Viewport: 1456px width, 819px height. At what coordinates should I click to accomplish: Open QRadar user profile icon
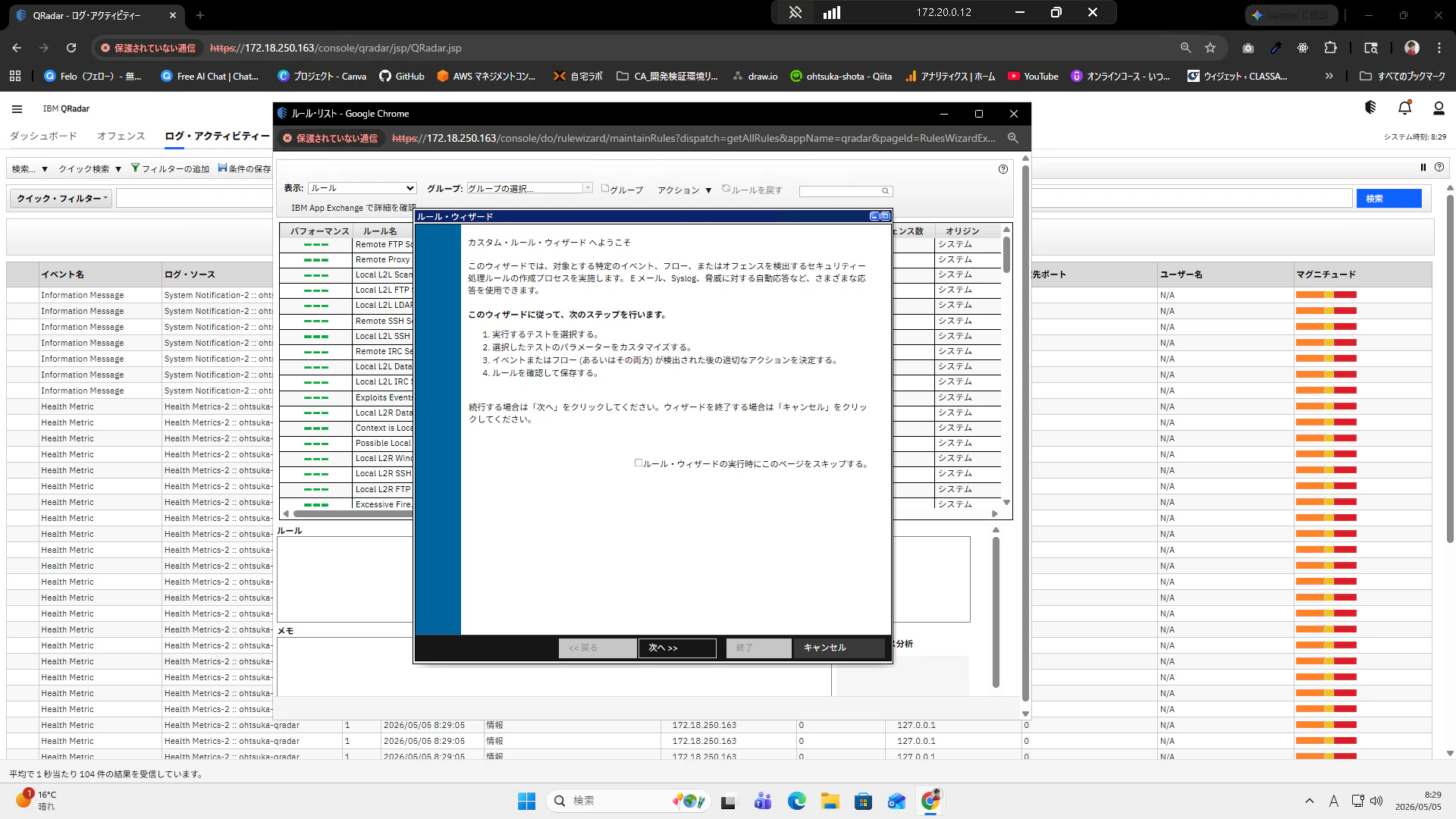[1439, 108]
